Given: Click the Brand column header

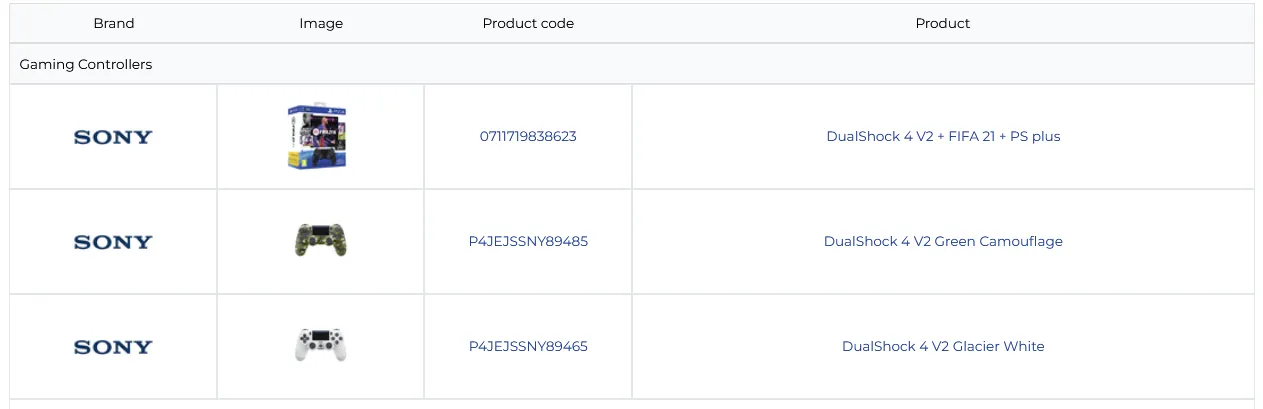Looking at the screenshot, I should click(x=113, y=23).
